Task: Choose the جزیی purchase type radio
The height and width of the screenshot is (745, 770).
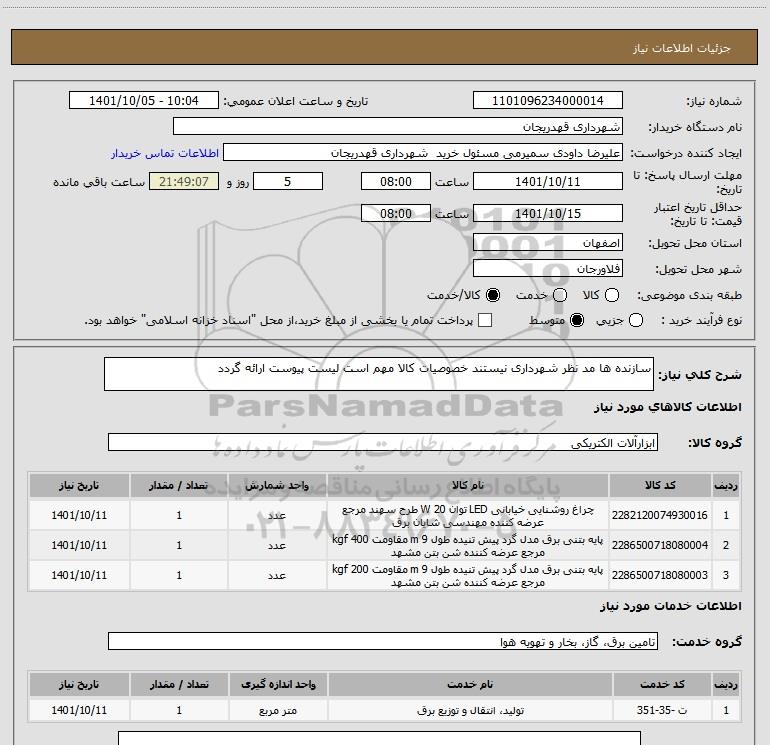Action: (x=635, y=320)
